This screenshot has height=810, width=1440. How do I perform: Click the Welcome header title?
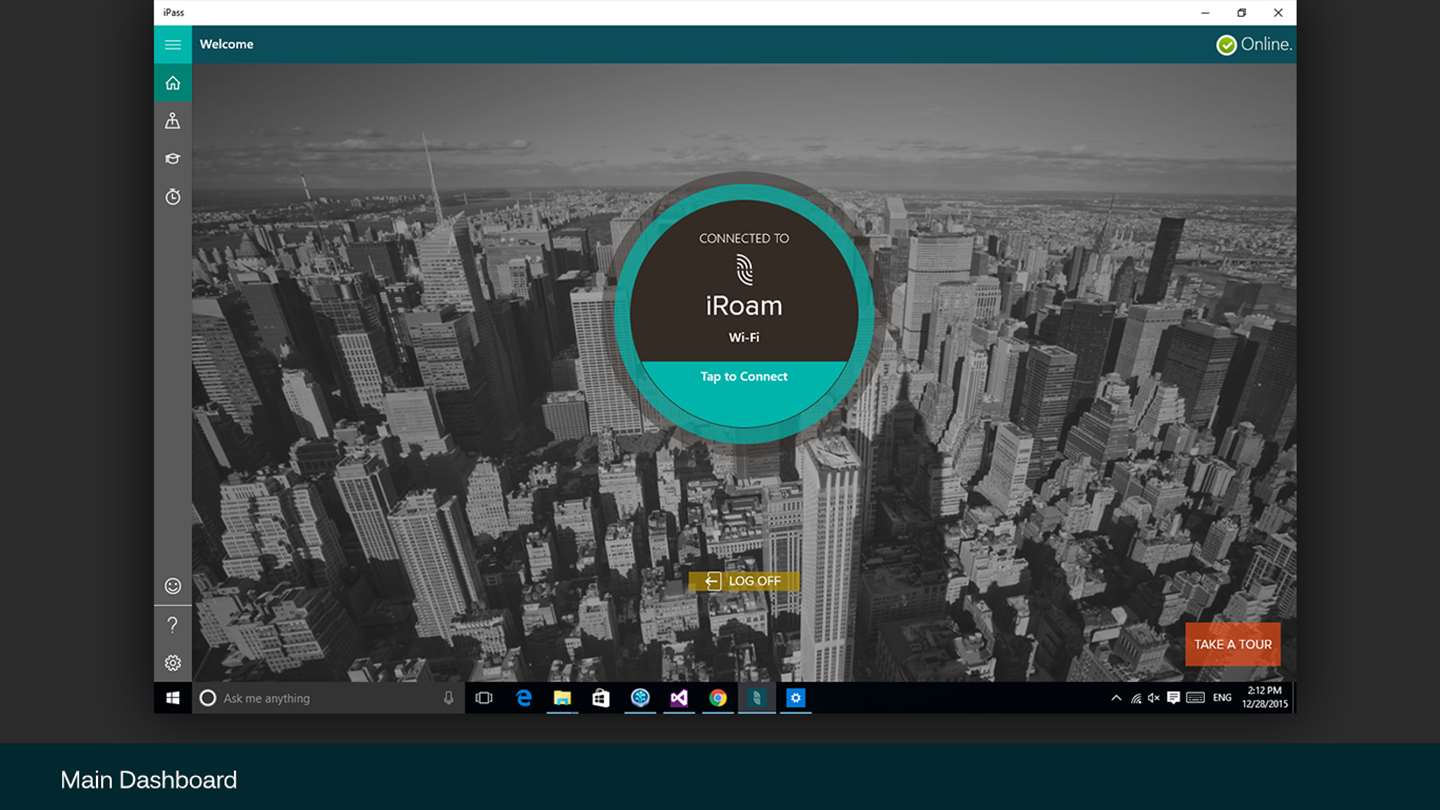[x=227, y=44]
